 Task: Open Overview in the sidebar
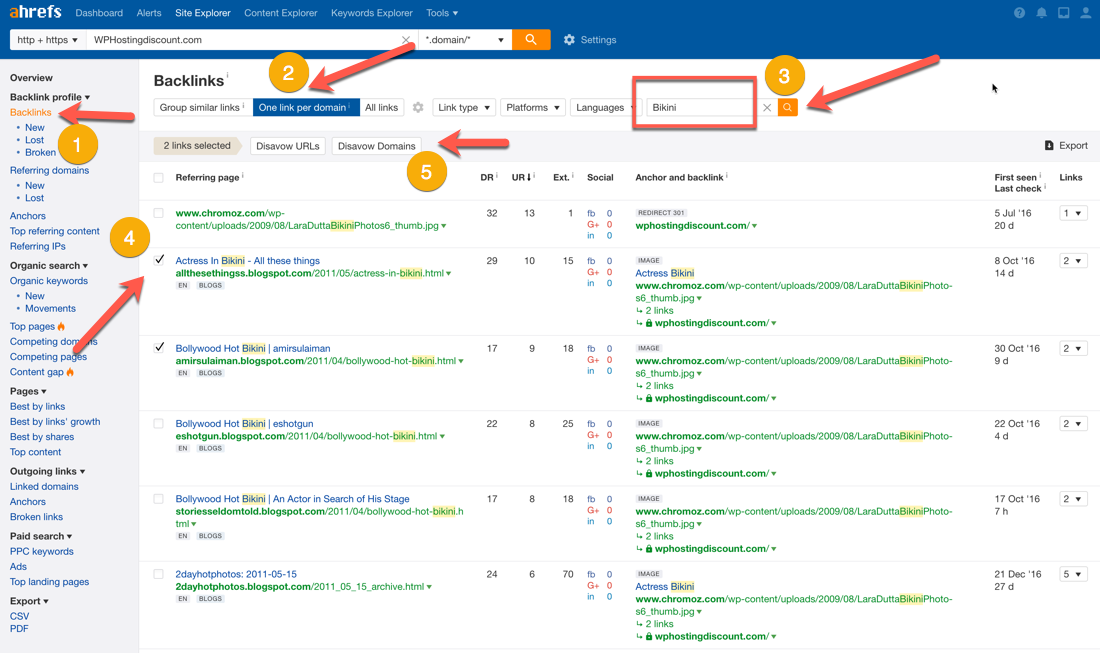[31, 78]
